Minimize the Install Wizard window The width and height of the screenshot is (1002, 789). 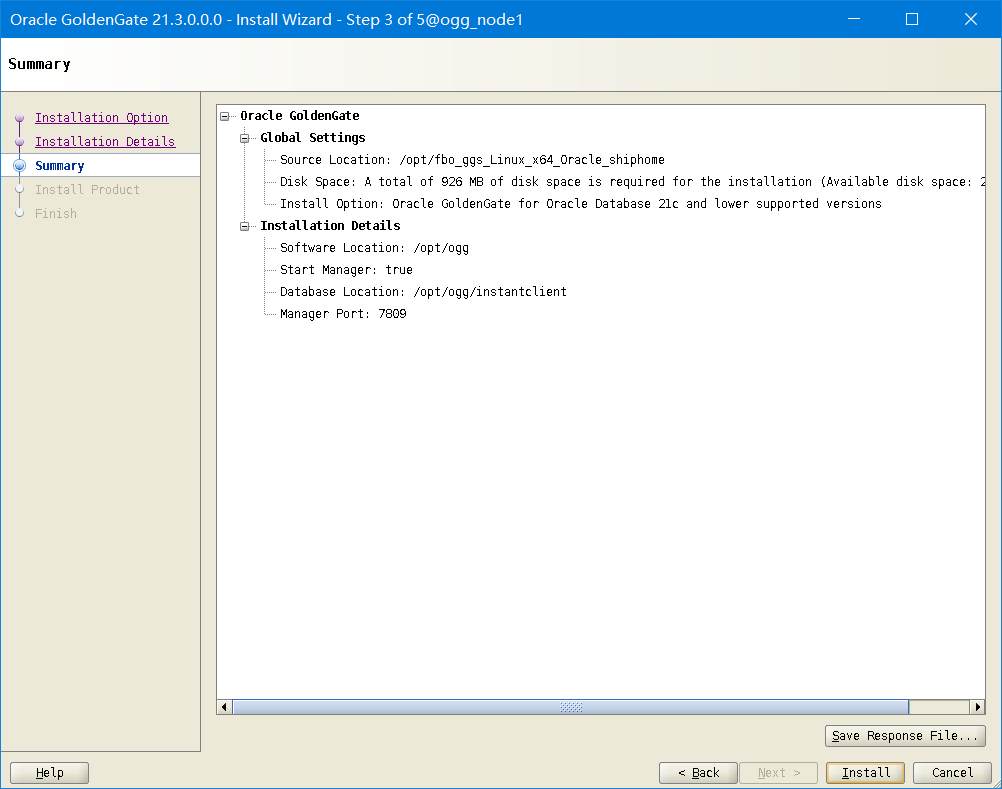(x=853, y=19)
